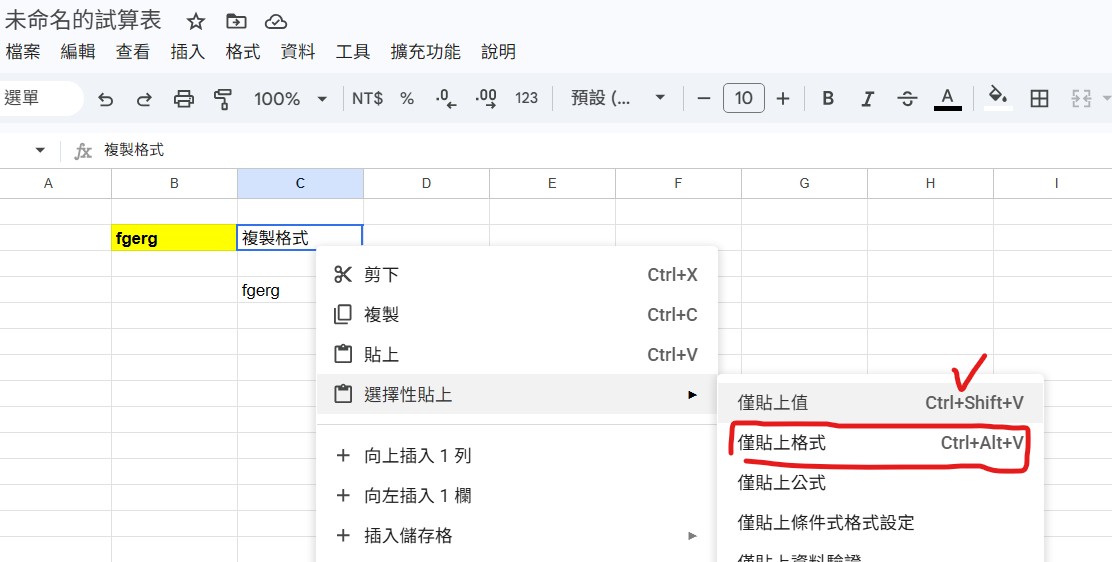Image resolution: width=1112 pixels, height=562 pixels.
Task: Choose 貼上 from context menu
Action: [517, 354]
